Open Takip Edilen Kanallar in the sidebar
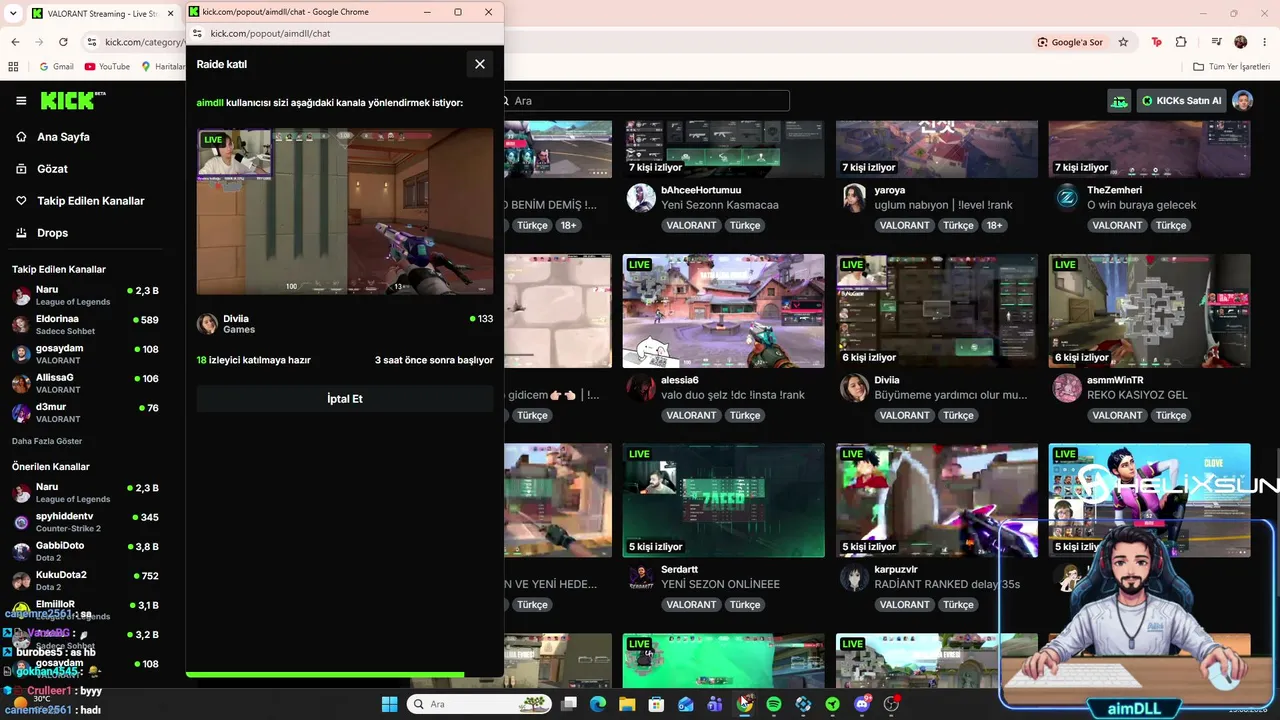Screen dimensions: 1280x720 coord(90,201)
